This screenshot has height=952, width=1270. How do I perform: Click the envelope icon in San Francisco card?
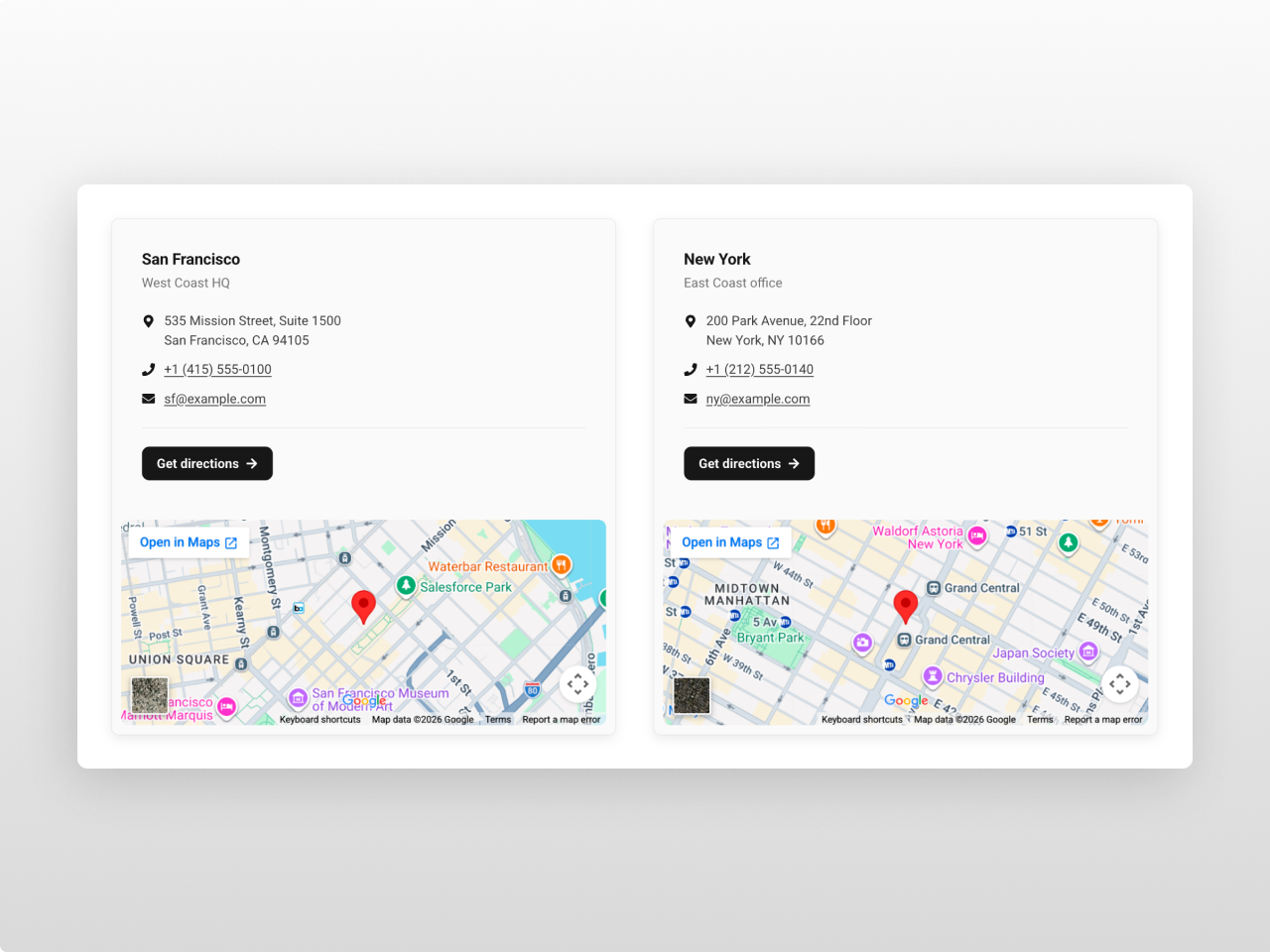(149, 399)
